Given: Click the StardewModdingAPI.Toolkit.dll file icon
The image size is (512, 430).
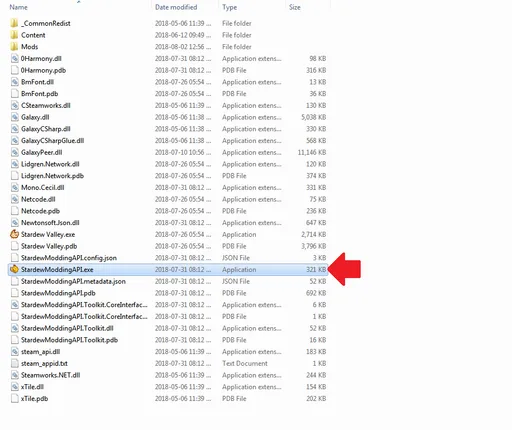Looking at the screenshot, I should pos(14,328).
